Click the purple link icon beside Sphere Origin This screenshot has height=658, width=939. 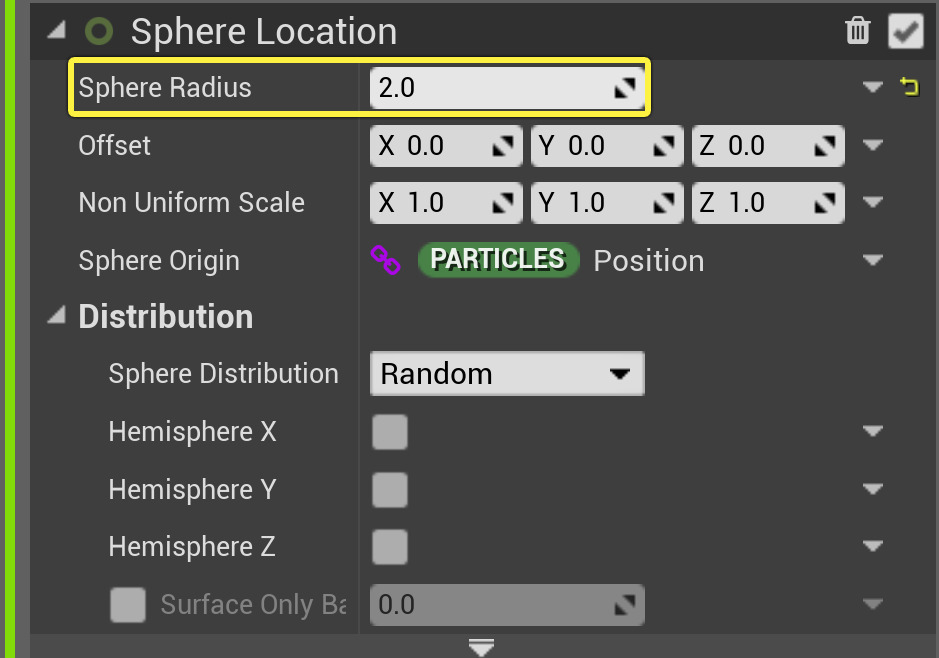tap(385, 261)
